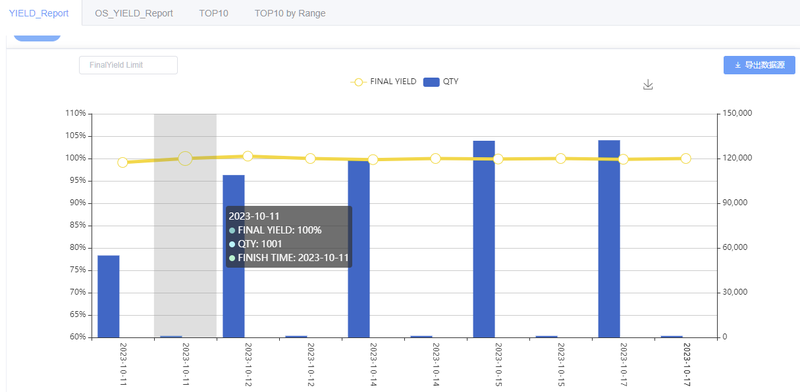Click the tall first 2023-10-12 QTY bar

(234, 256)
